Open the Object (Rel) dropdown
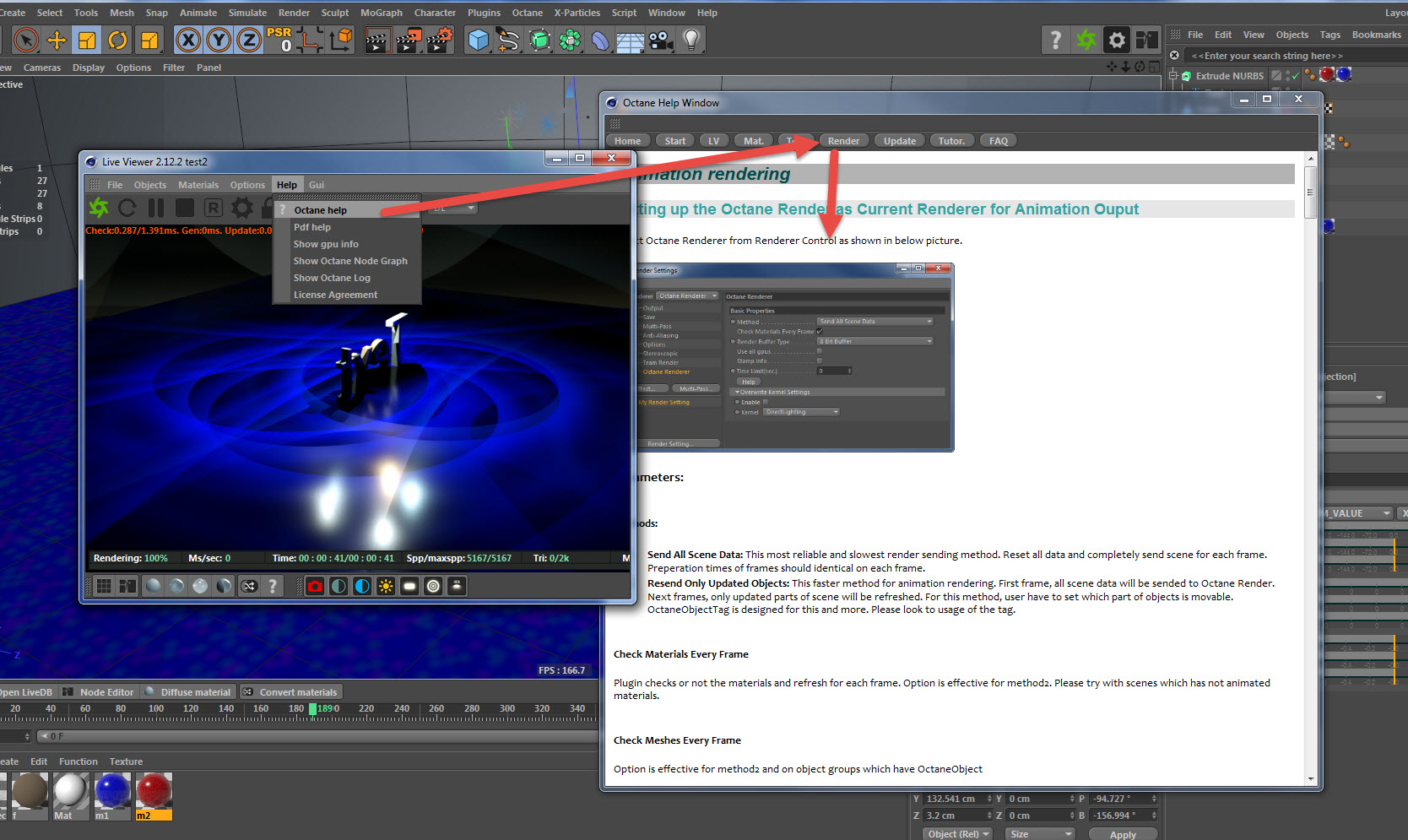Screen dimensions: 1408x840 tap(958, 834)
